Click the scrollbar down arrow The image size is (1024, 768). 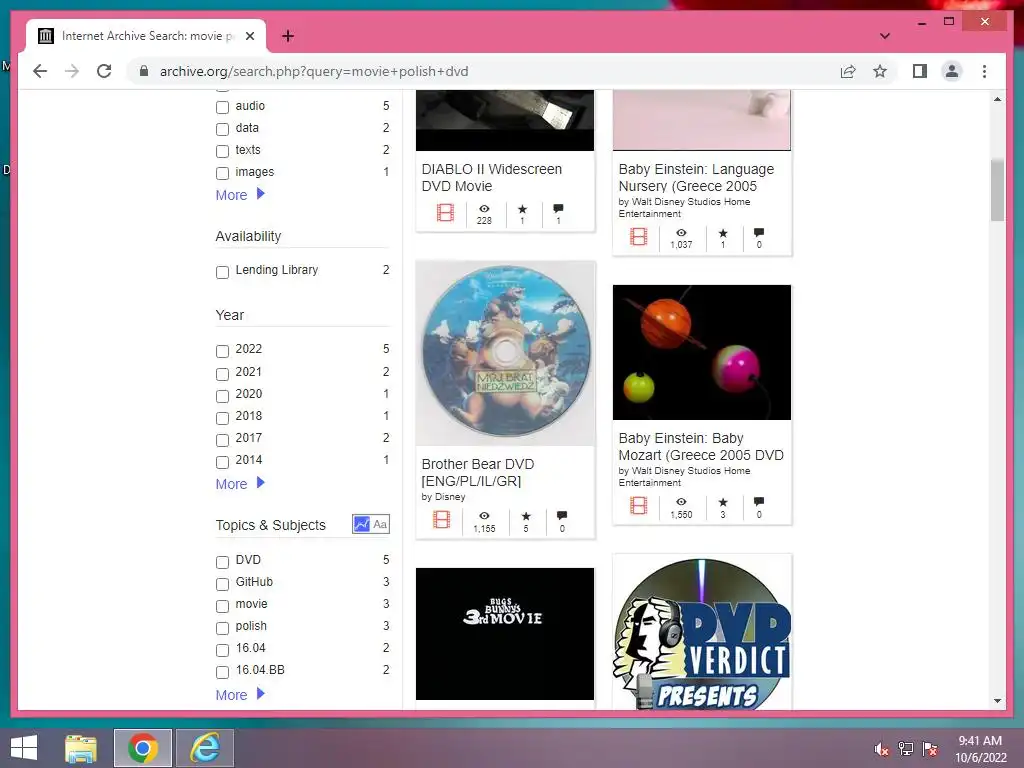pos(997,701)
